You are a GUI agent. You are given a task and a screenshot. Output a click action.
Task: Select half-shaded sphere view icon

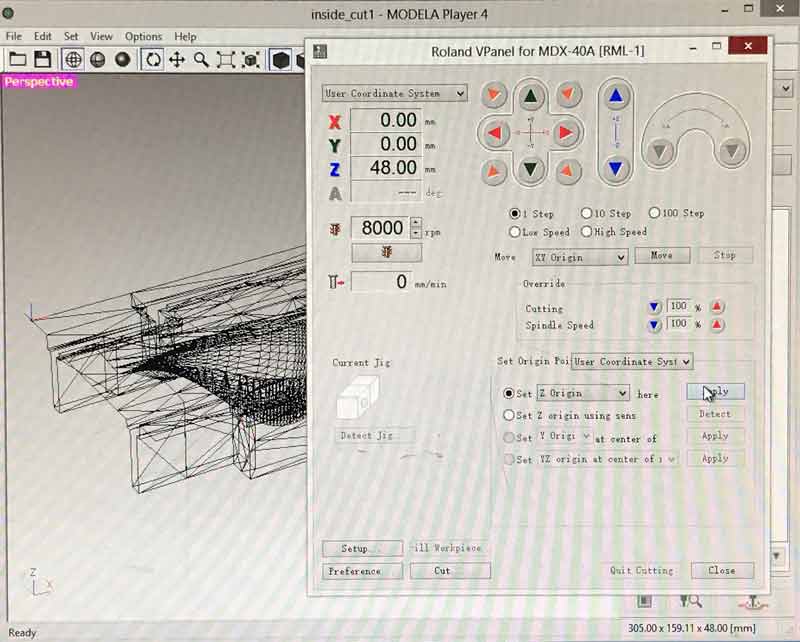tap(97, 60)
